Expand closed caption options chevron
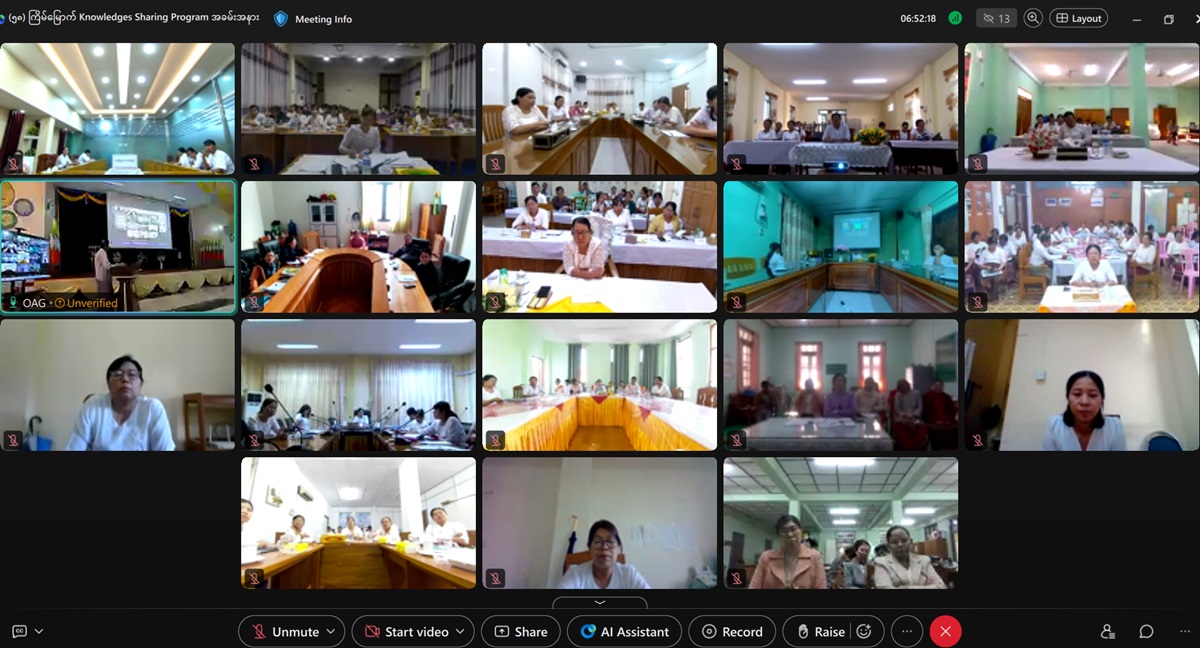Viewport: 1200px width, 648px height. tap(39, 631)
